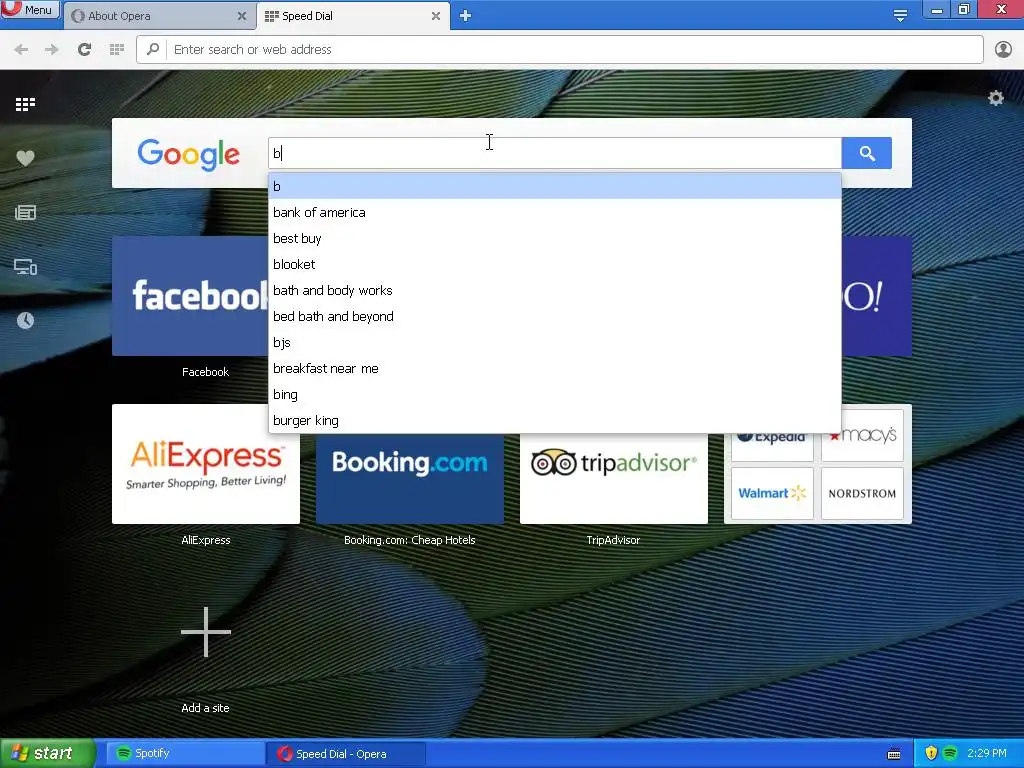This screenshot has height=768, width=1024.
Task: Click the Google logo
Action: [189, 155]
